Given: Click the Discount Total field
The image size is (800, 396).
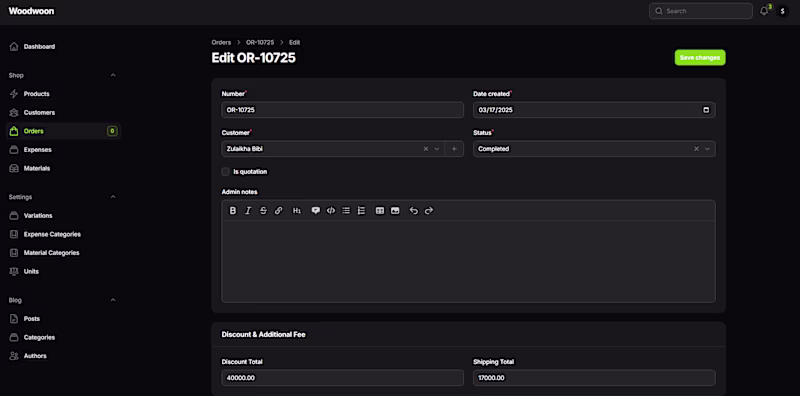Looking at the screenshot, I should 342,378.
